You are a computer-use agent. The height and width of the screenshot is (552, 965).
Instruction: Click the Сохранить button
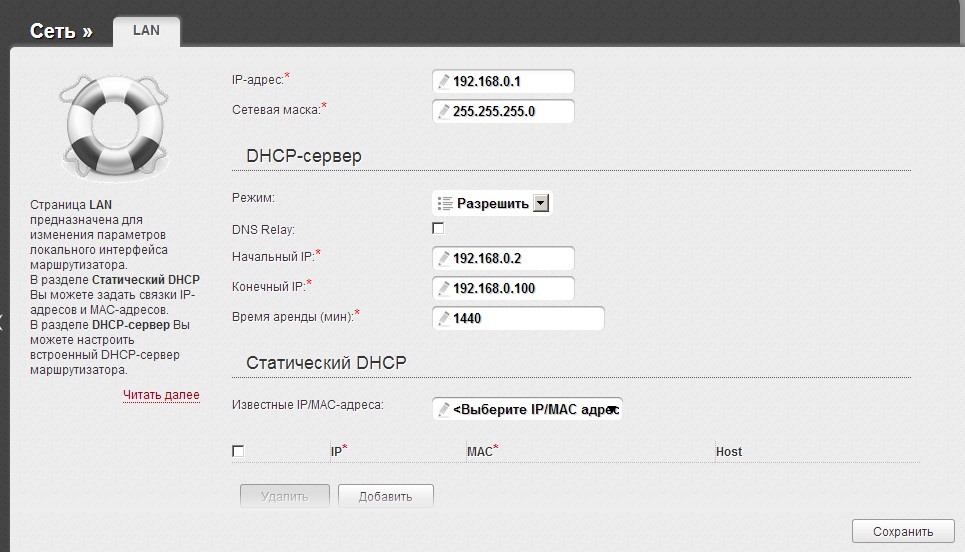coord(903,531)
